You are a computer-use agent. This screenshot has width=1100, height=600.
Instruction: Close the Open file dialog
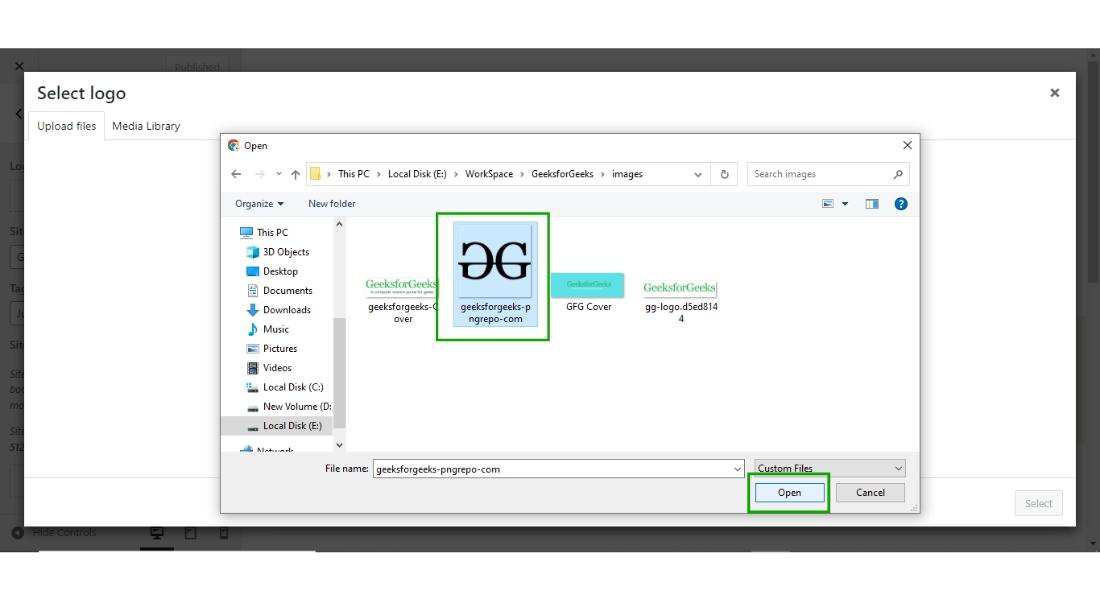(x=907, y=145)
